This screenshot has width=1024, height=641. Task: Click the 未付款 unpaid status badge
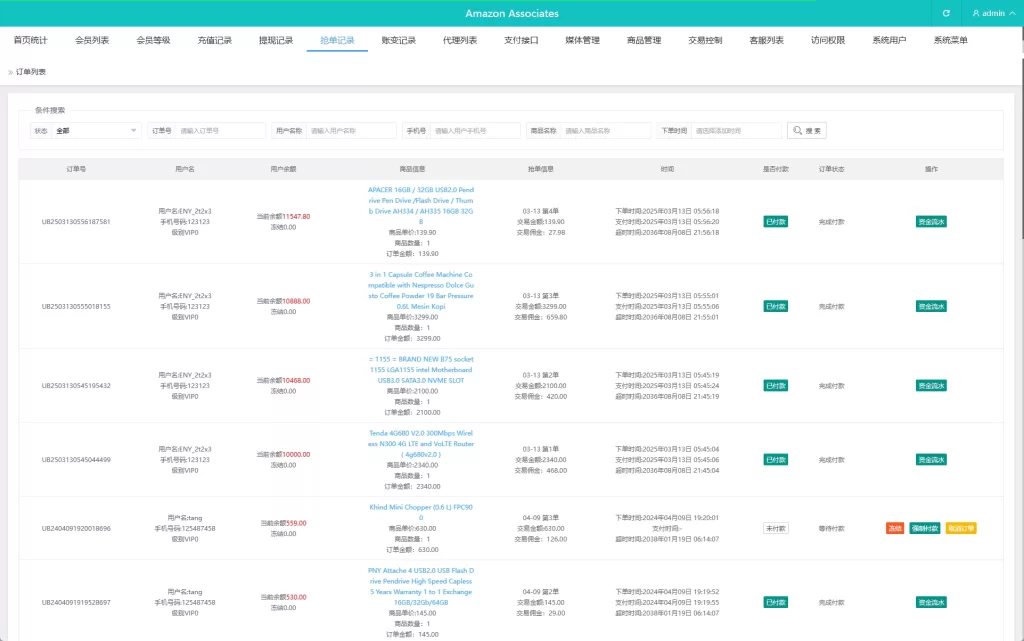(x=775, y=528)
